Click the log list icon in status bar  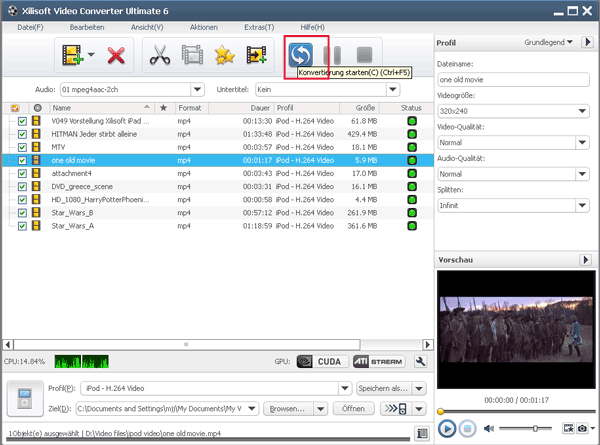click(x=422, y=433)
